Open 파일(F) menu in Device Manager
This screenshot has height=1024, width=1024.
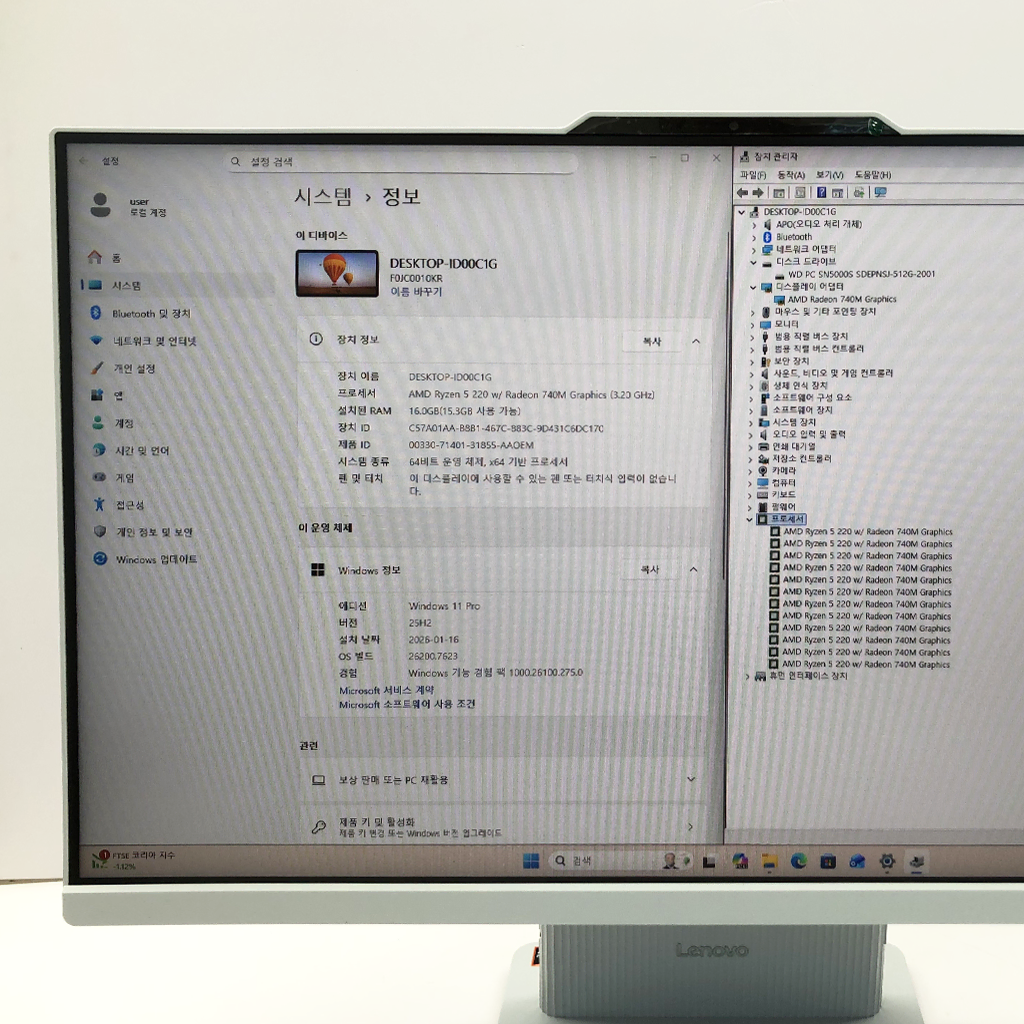(753, 175)
